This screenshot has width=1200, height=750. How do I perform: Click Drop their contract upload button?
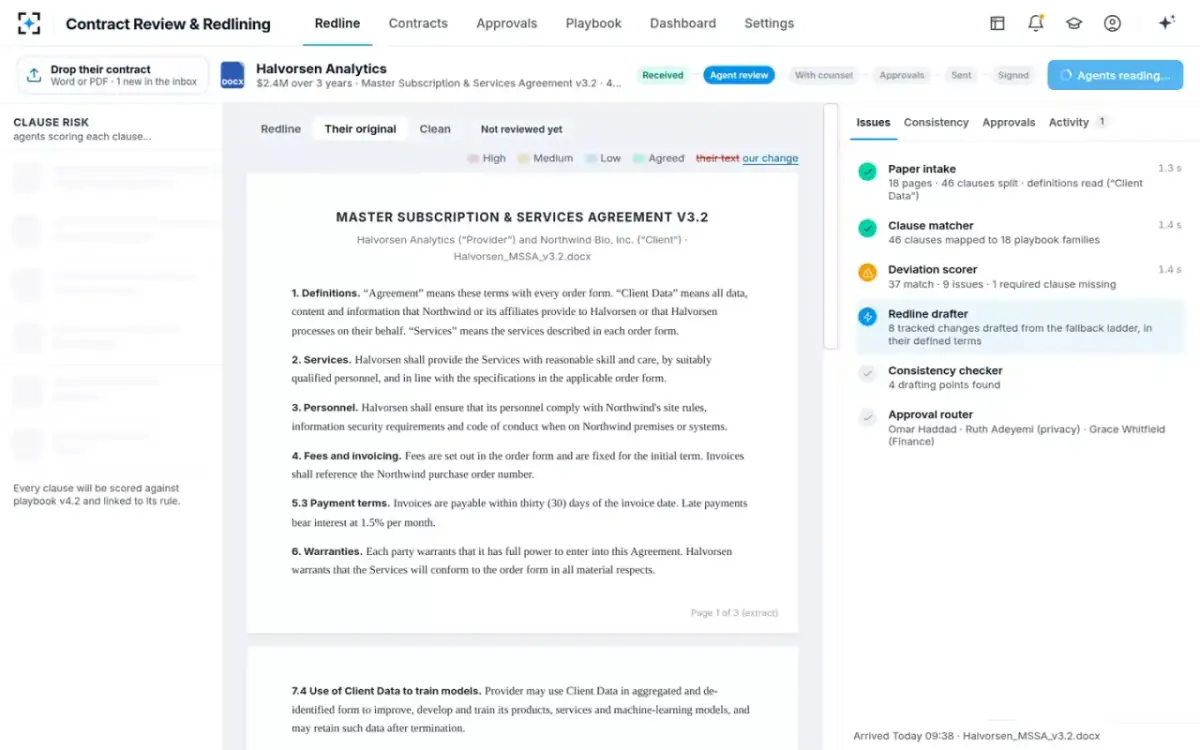tap(113, 75)
